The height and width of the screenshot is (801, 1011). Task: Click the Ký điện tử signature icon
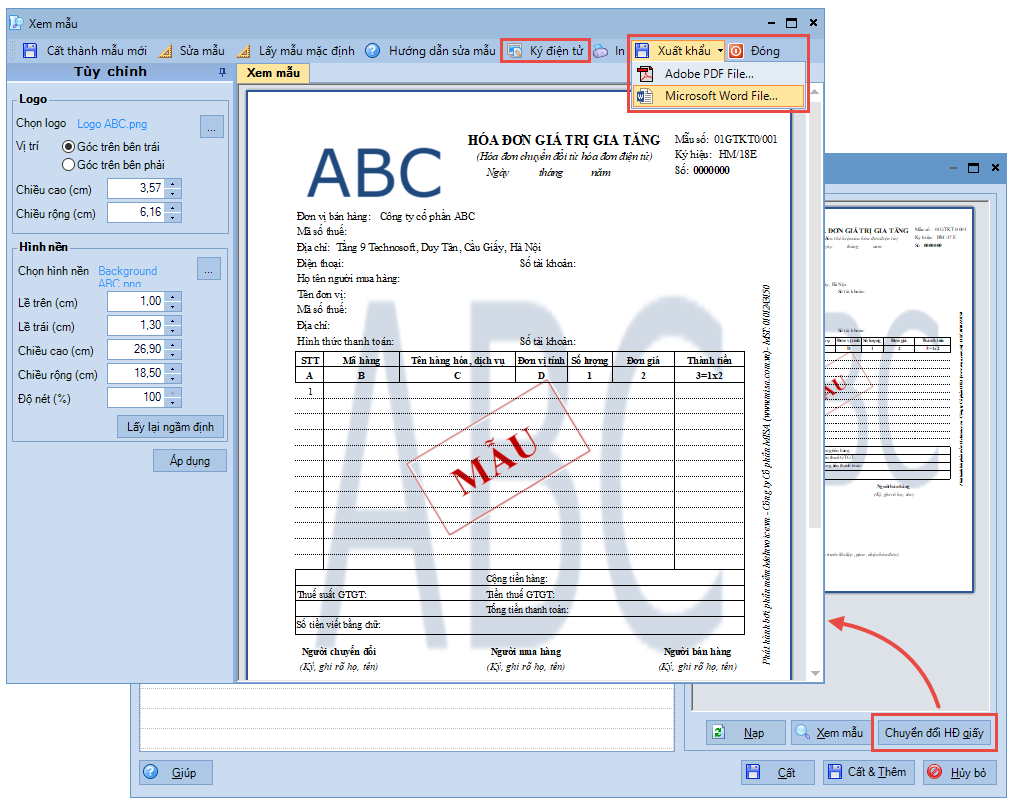tap(514, 50)
